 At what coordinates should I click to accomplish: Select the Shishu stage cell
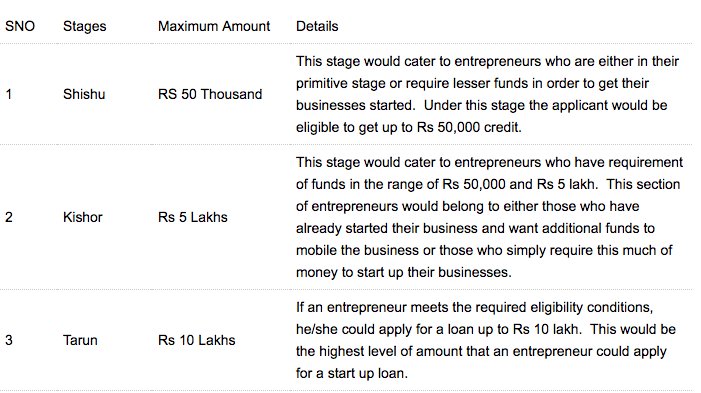[x=84, y=94]
